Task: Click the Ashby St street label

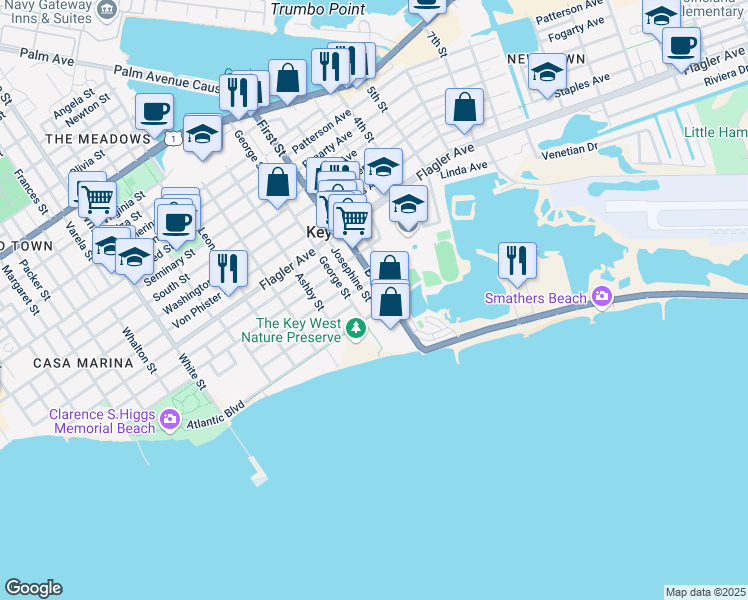Action: [309, 291]
